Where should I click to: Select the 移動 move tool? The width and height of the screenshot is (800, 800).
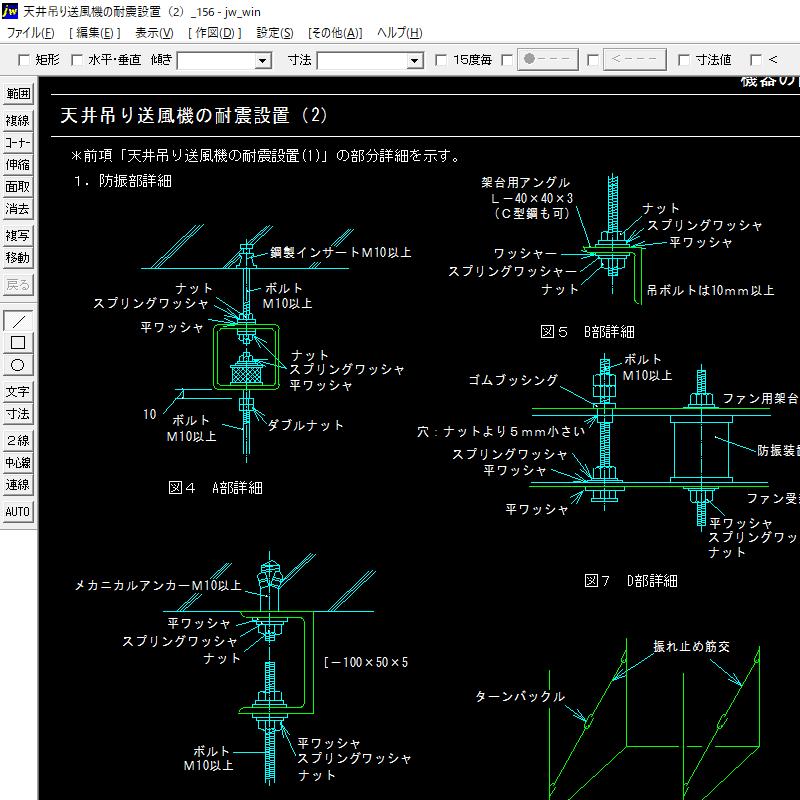tap(17, 257)
